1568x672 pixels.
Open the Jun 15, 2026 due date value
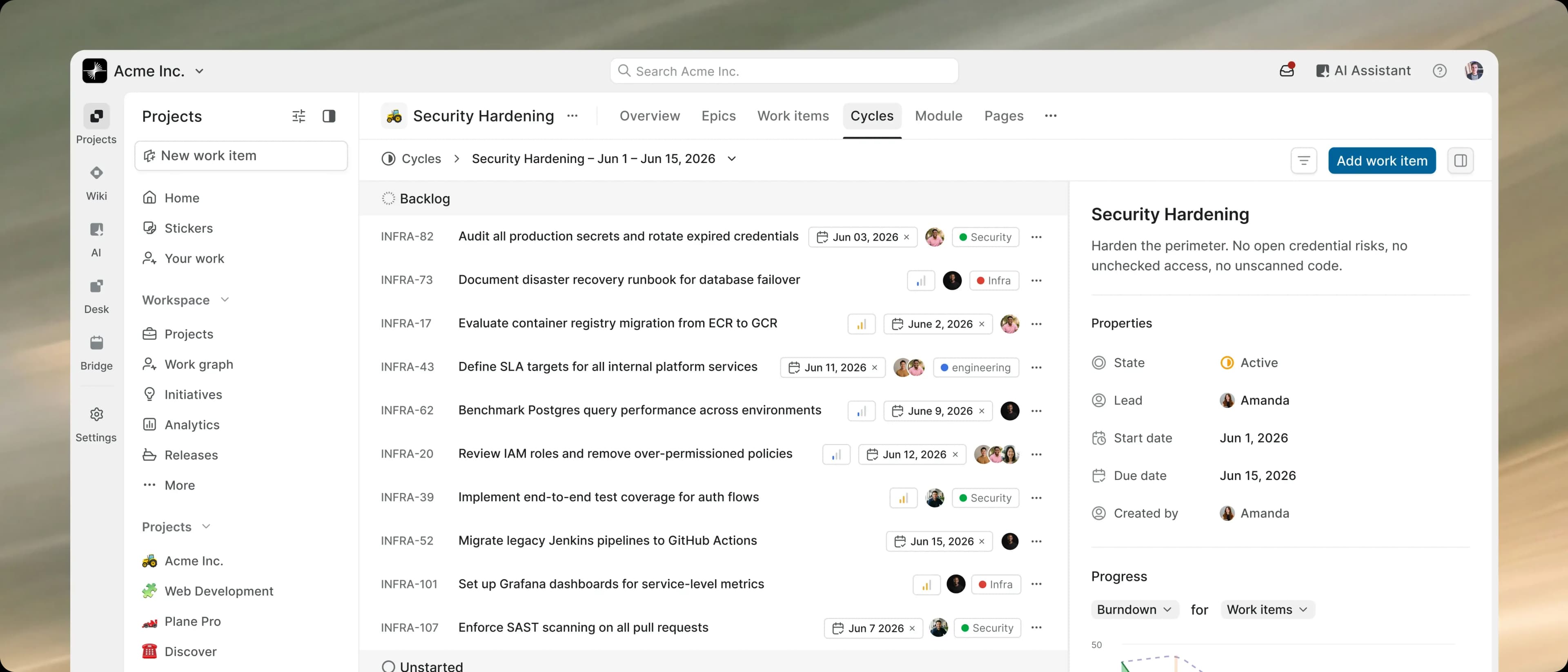coord(1258,476)
